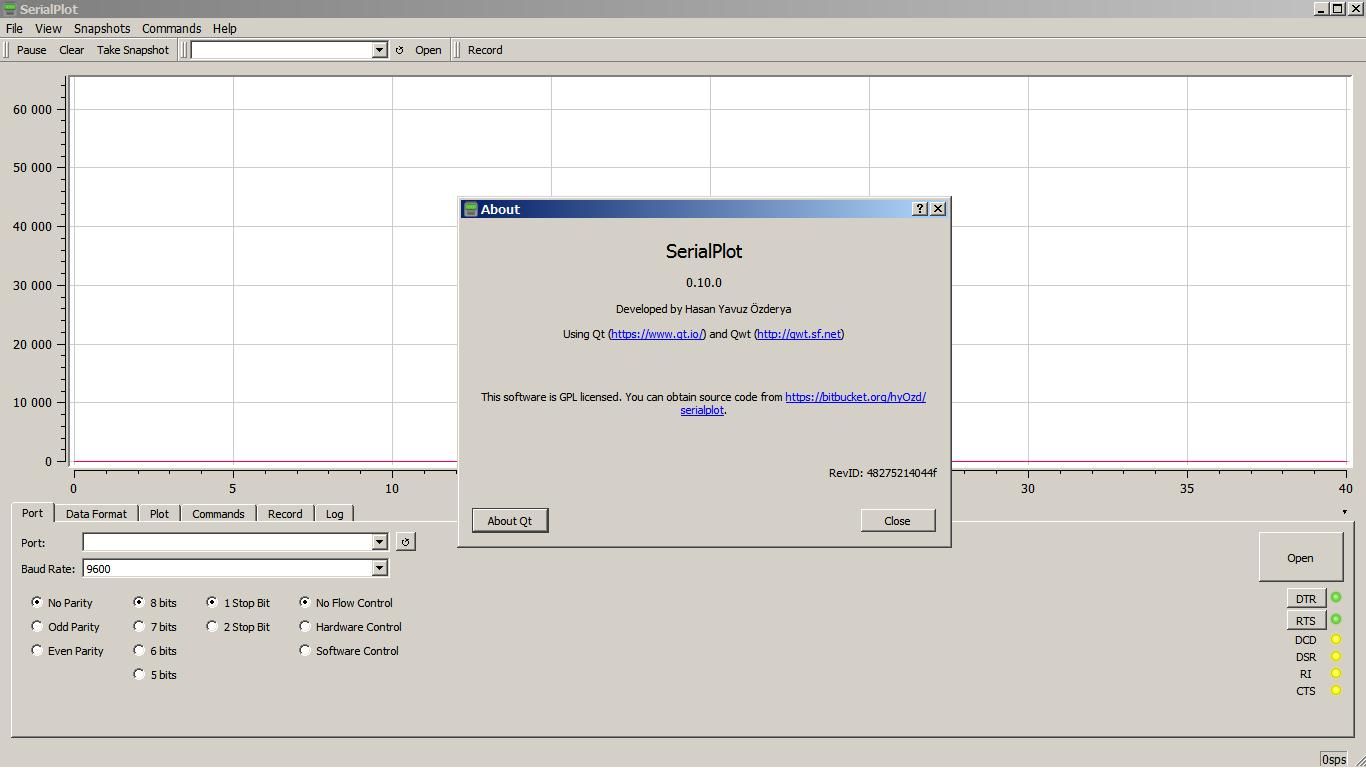This screenshot has height=768, width=1366.
Task: Open the qwt.sf.net link
Action: coord(799,334)
